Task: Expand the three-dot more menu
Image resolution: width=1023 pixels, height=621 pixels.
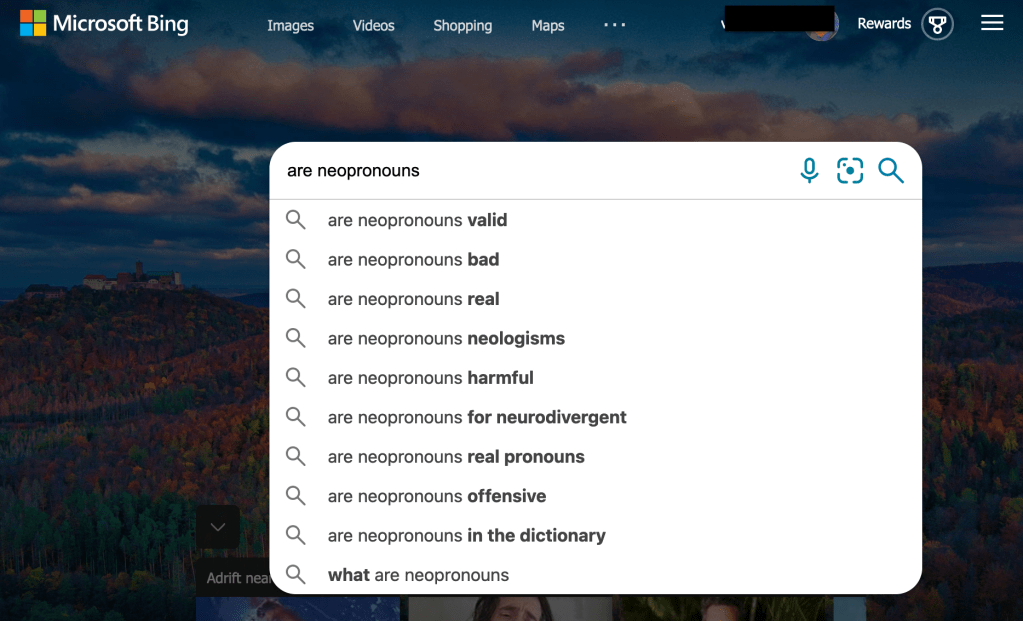Action: point(614,25)
